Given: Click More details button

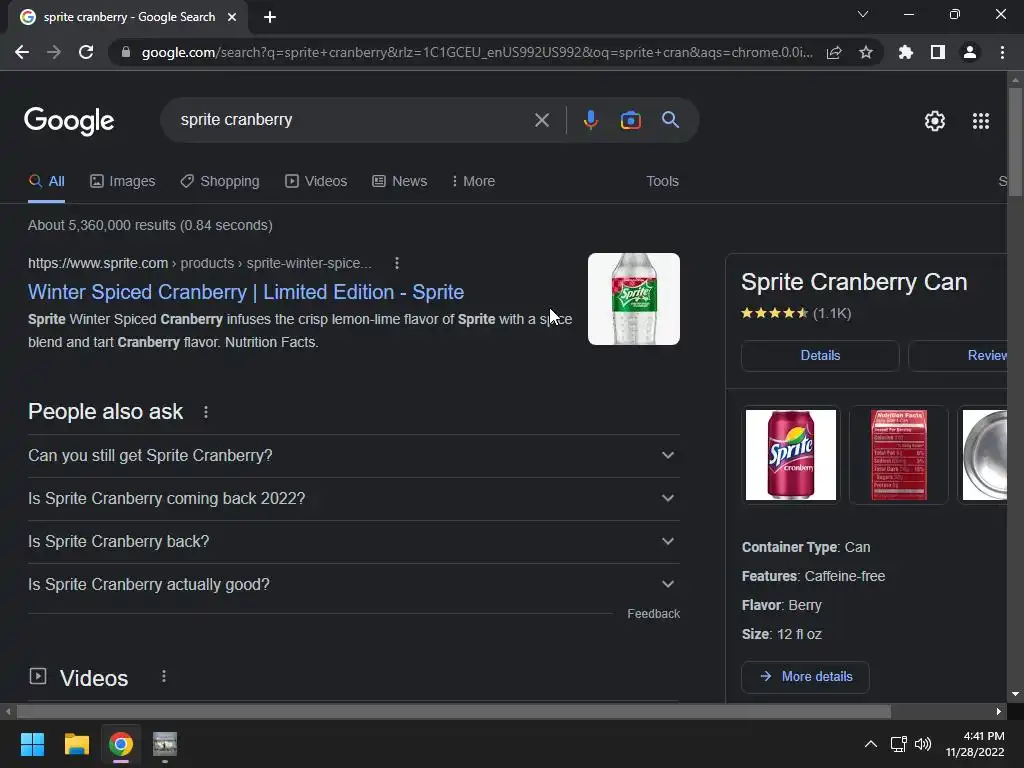Looking at the screenshot, I should click(x=805, y=677).
